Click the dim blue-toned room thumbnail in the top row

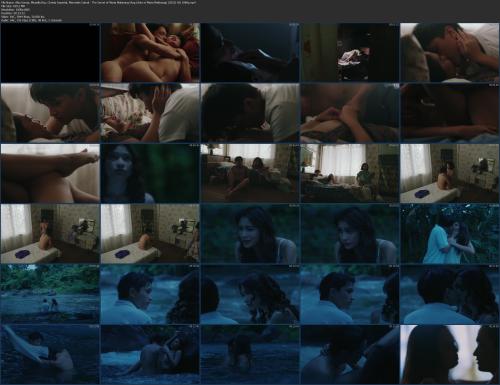[x=250, y=53]
